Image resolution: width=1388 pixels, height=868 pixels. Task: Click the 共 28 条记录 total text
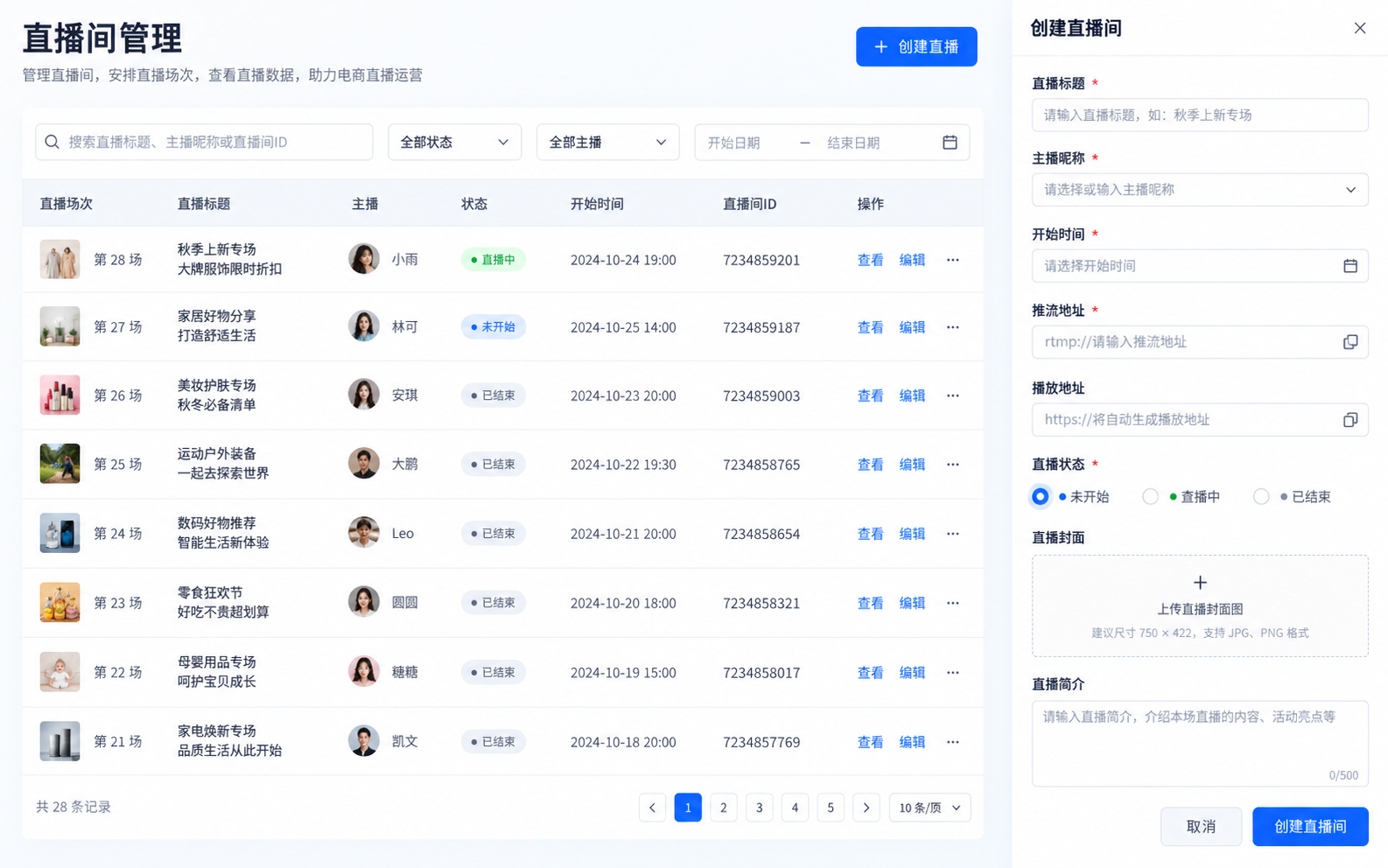point(74,807)
